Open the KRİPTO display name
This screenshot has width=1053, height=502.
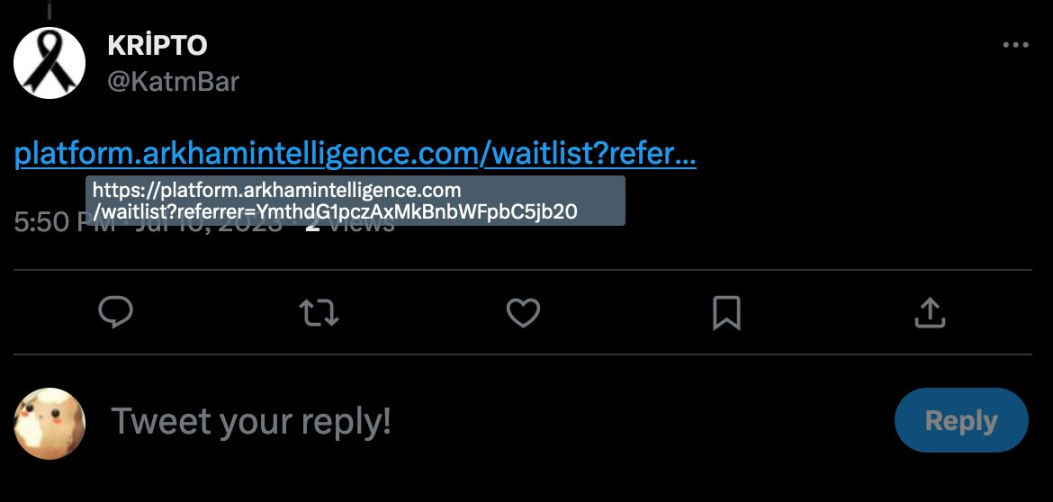tap(156, 45)
